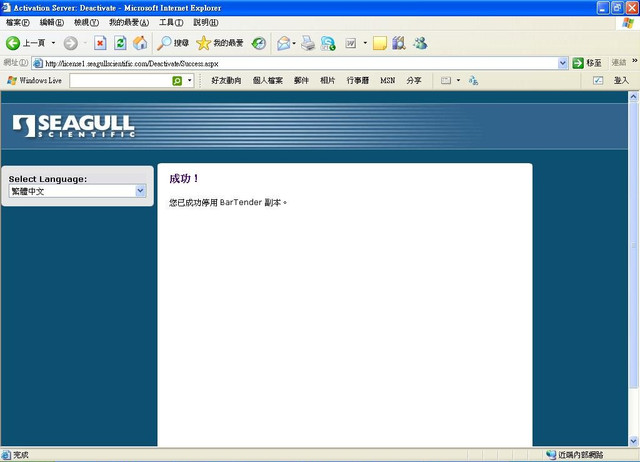Open the History icon
640x462 pixels.
(x=259, y=43)
